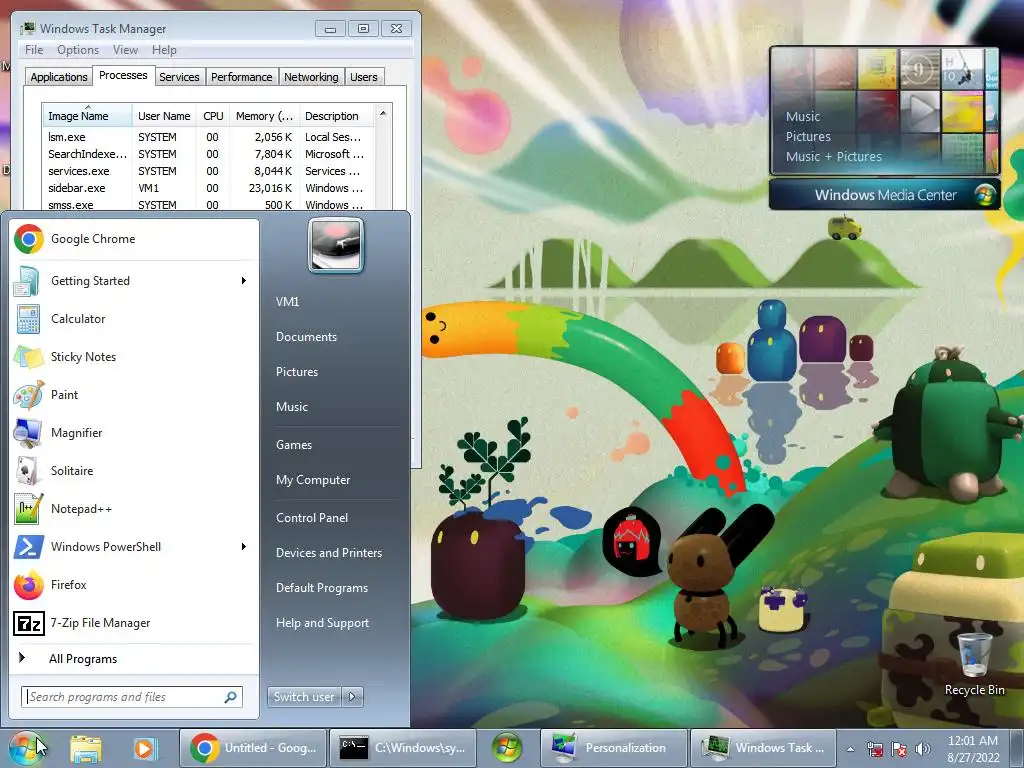This screenshot has width=1024, height=768.
Task: Switch to C:\Windows command prompt taskbar button
Action: 402,748
